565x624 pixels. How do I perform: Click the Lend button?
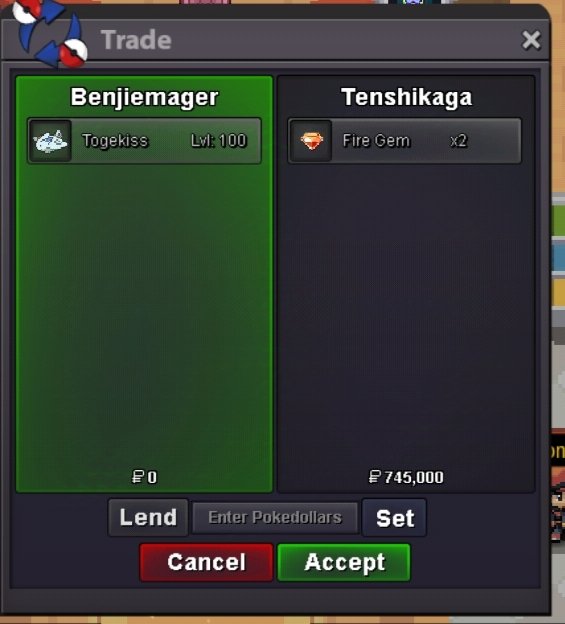click(x=148, y=517)
